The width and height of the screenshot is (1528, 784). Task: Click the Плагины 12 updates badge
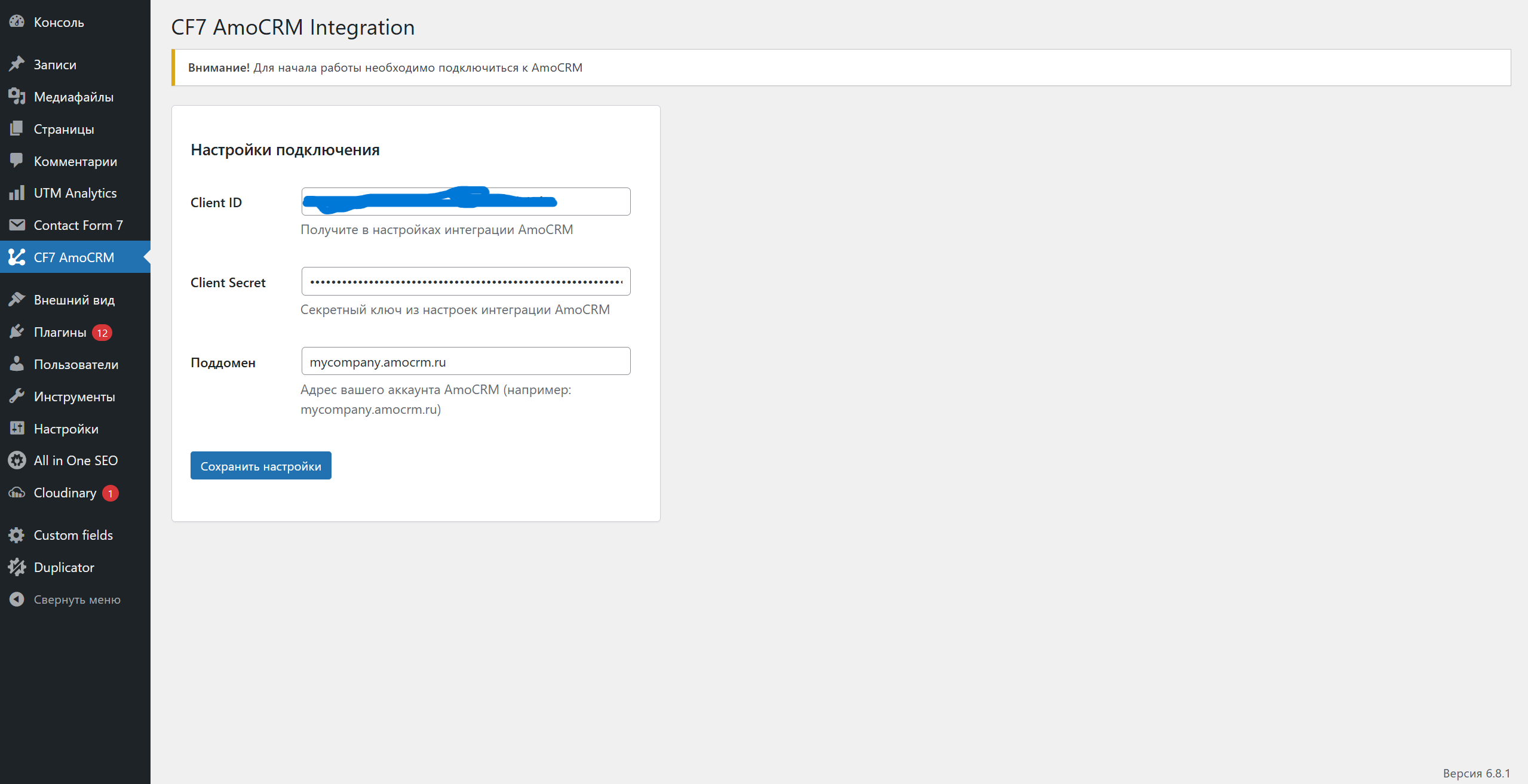pyautogui.click(x=102, y=333)
